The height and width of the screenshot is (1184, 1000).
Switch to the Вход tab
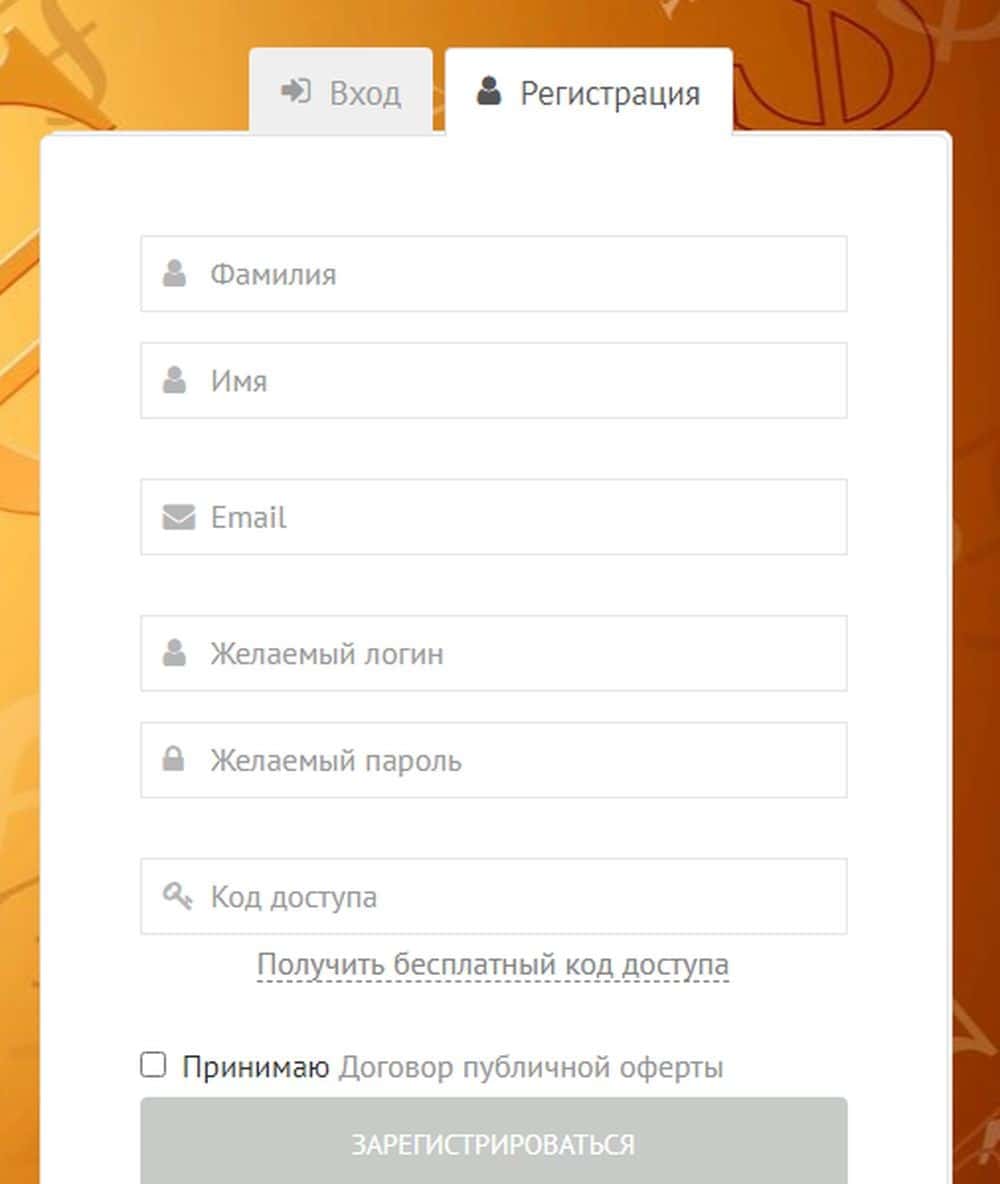pyautogui.click(x=341, y=91)
